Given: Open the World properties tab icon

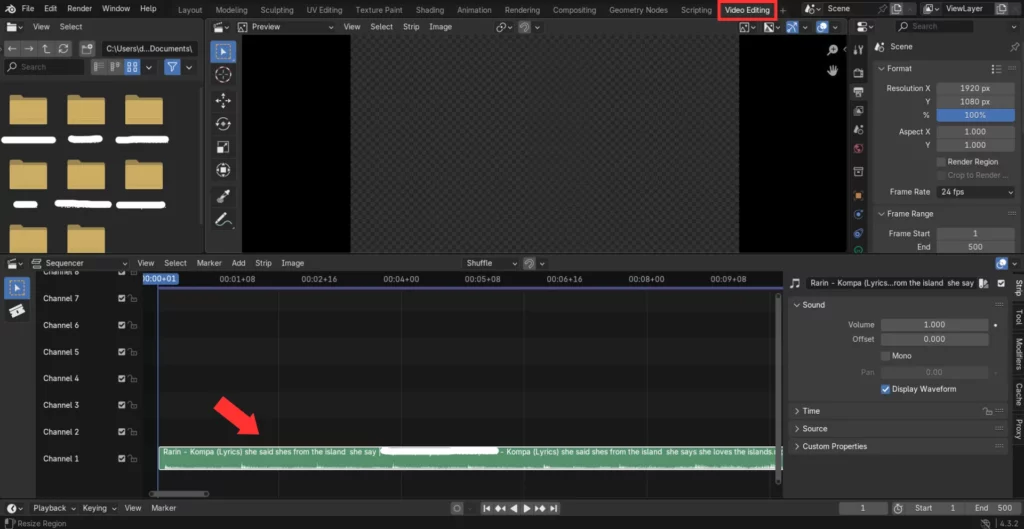Looking at the screenshot, I should [x=858, y=149].
